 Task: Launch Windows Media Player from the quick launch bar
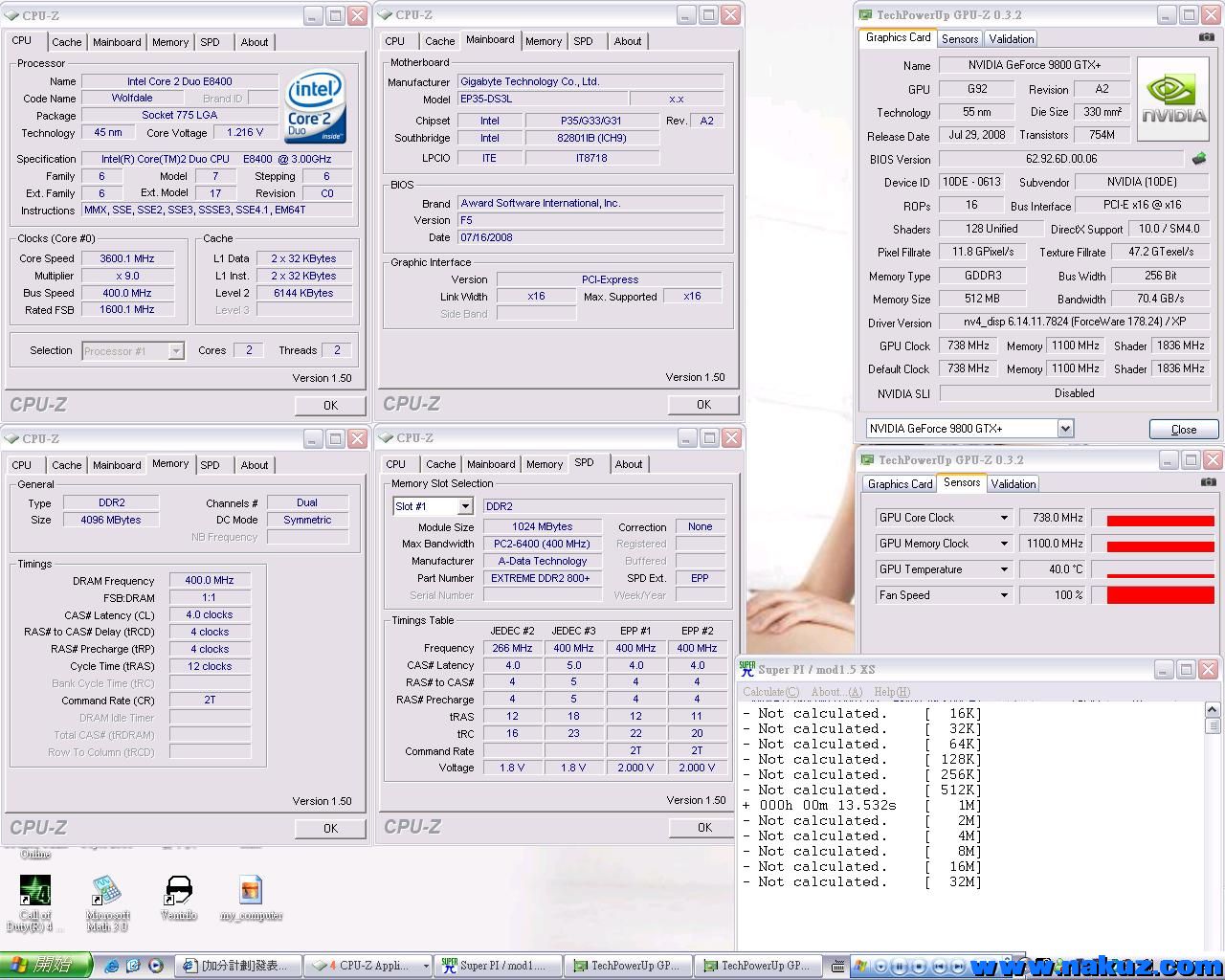(155, 966)
